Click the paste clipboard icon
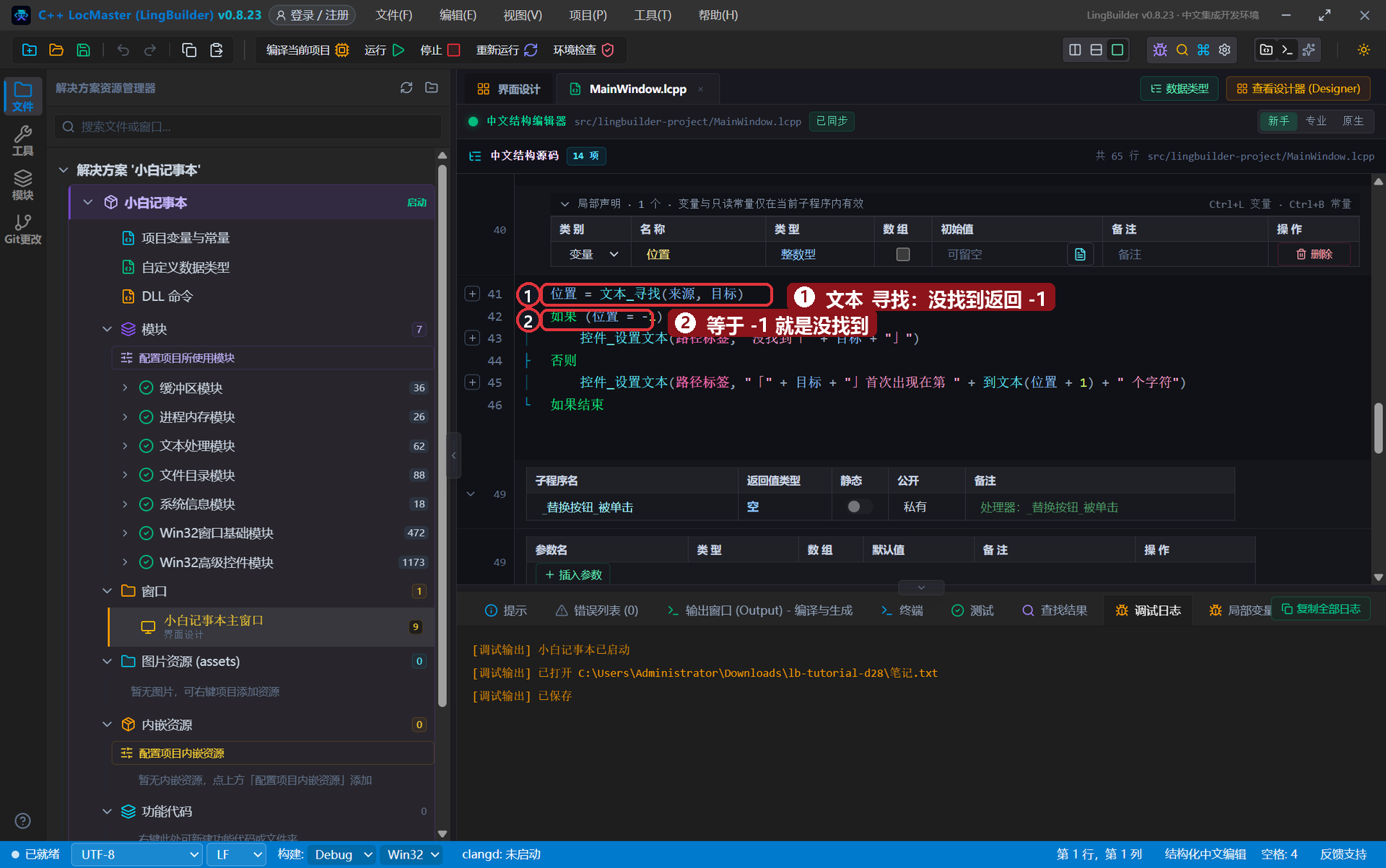The image size is (1386, 868). click(x=216, y=50)
